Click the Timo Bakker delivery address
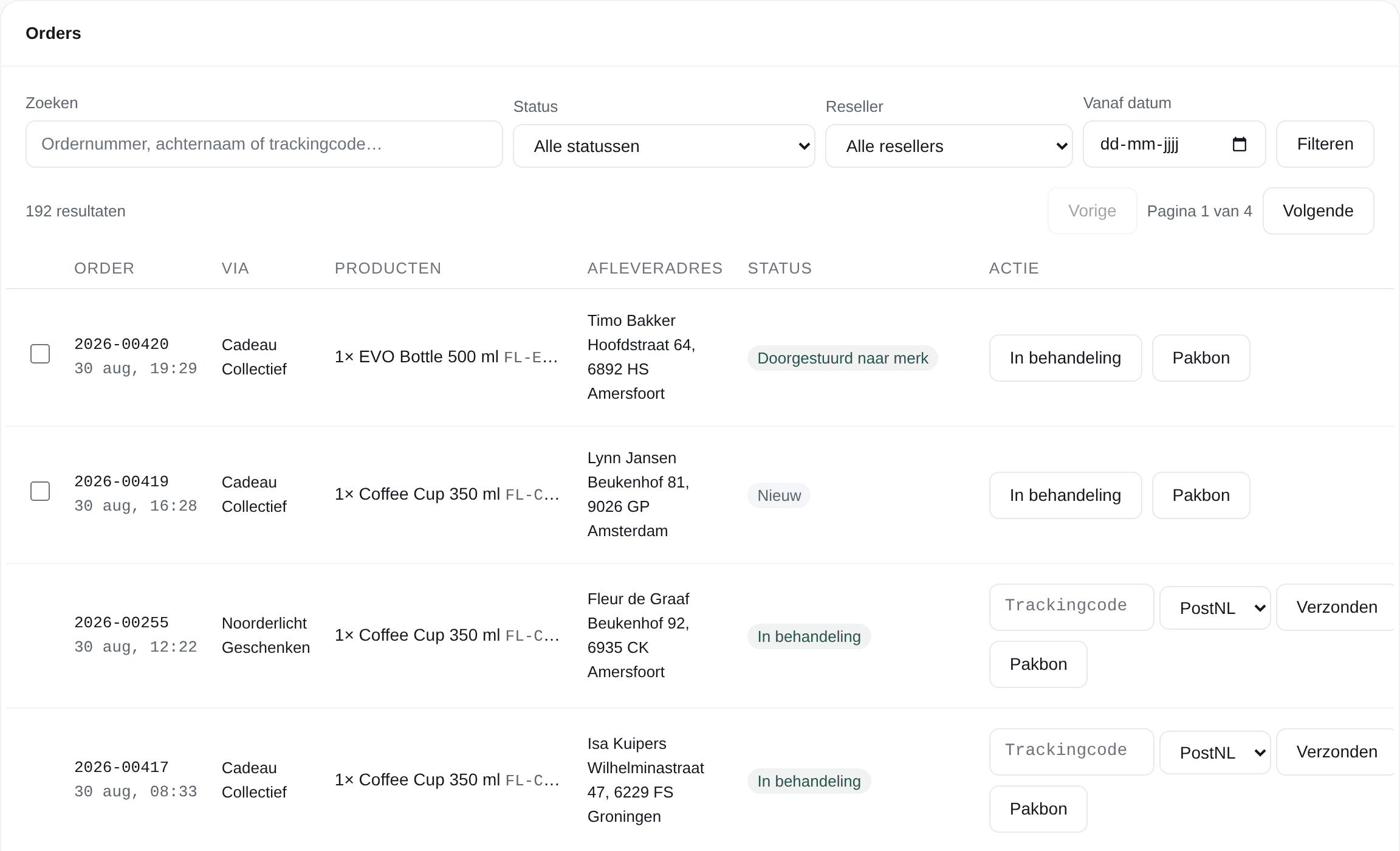1400x851 pixels. pos(641,357)
